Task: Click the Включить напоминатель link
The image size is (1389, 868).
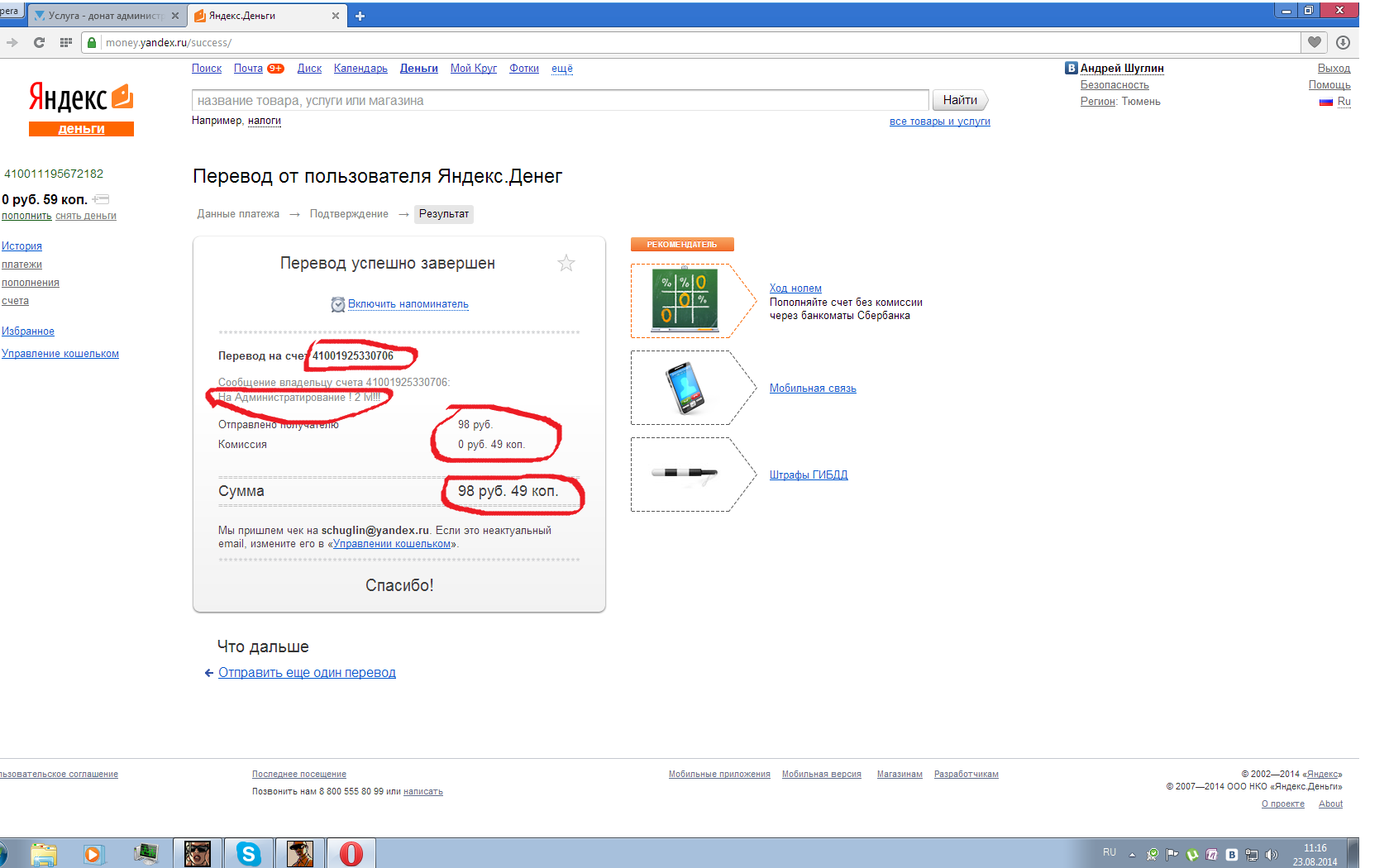Action: coord(408,304)
